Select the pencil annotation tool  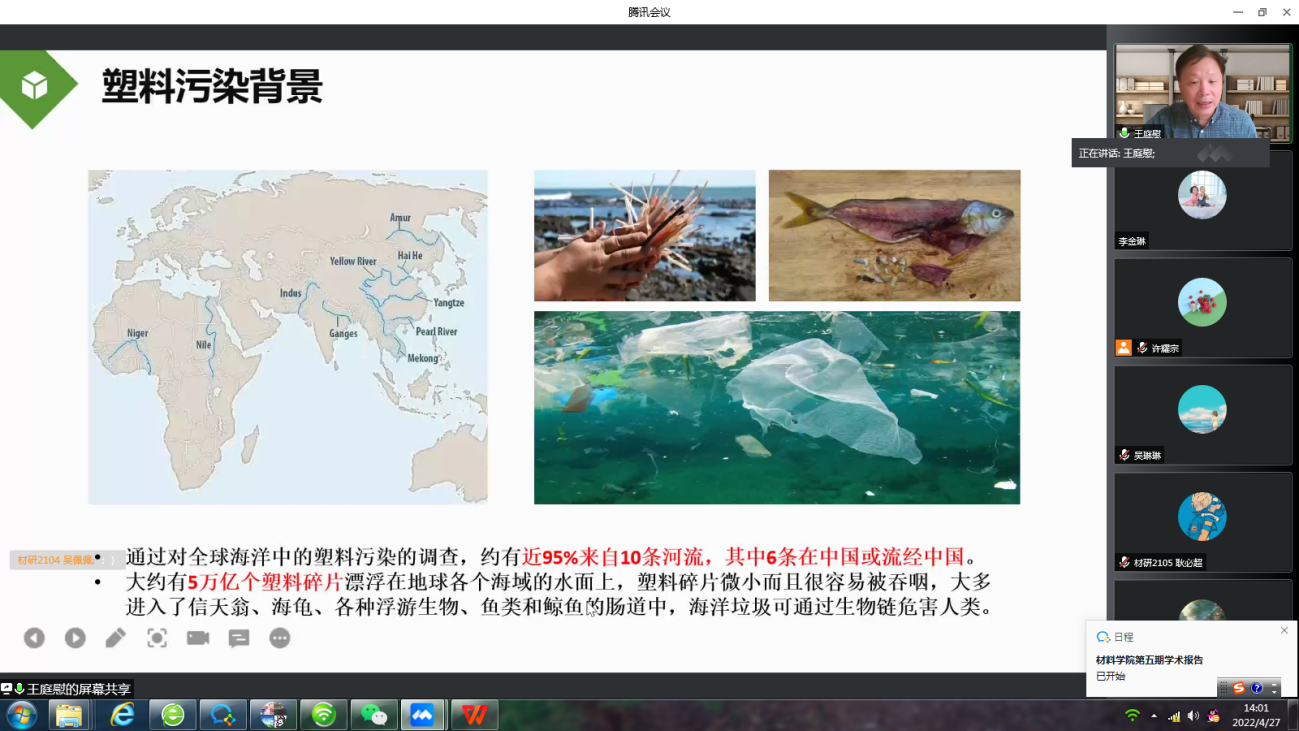point(116,638)
